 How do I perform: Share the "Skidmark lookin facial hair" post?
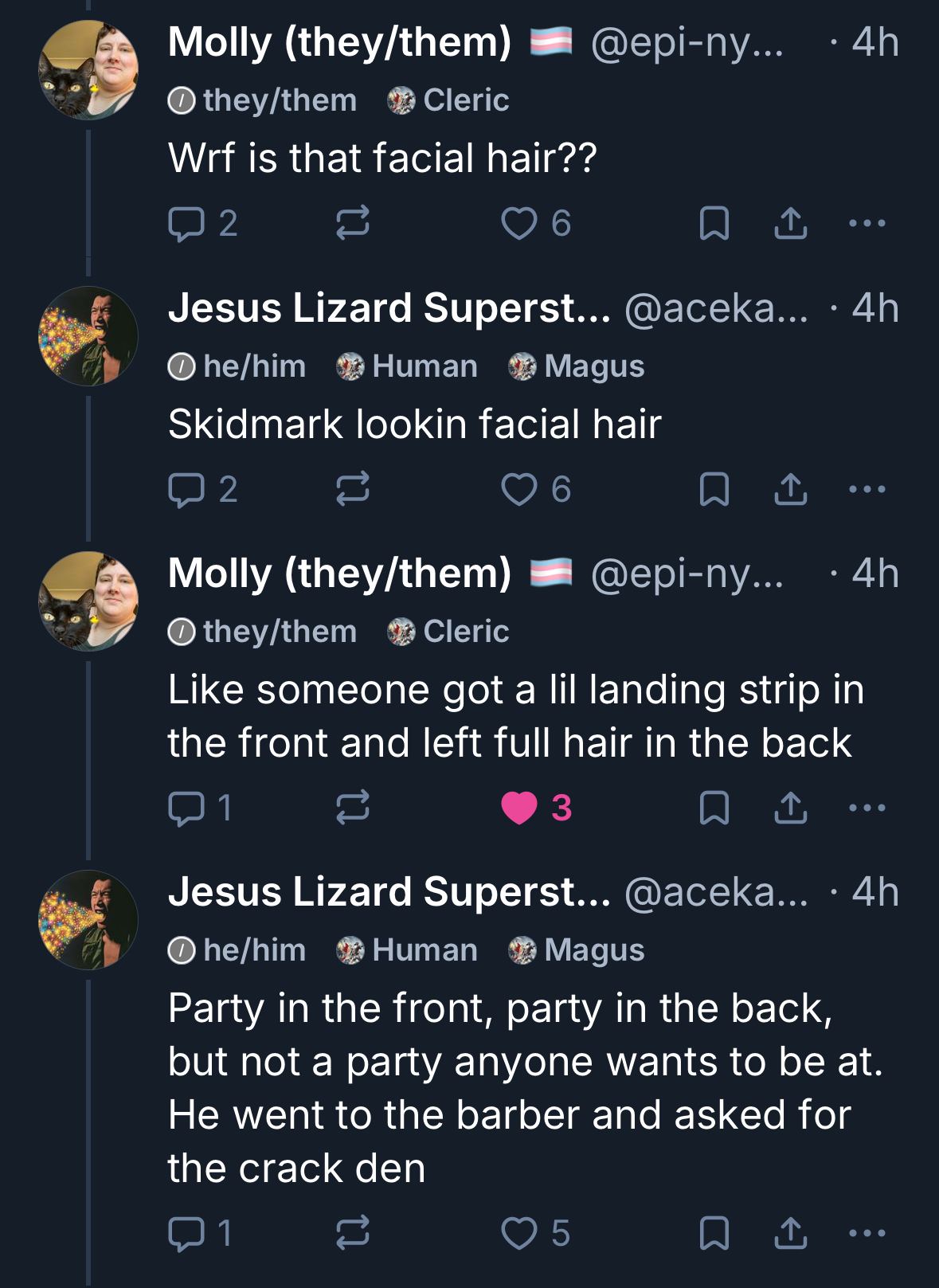[790, 489]
